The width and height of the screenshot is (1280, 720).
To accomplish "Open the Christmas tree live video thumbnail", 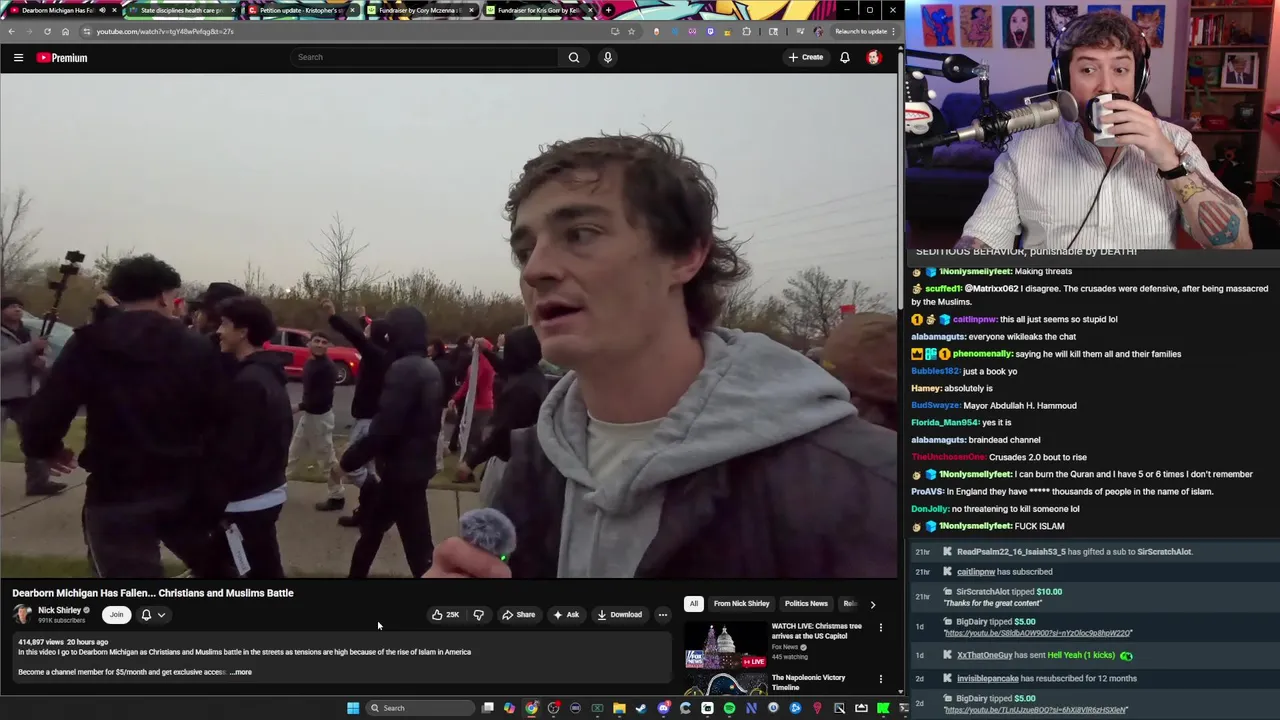I will tap(725, 645).
